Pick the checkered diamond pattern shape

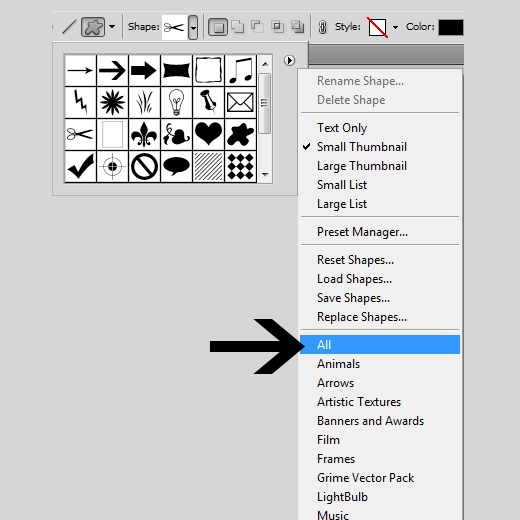(240, 166)
